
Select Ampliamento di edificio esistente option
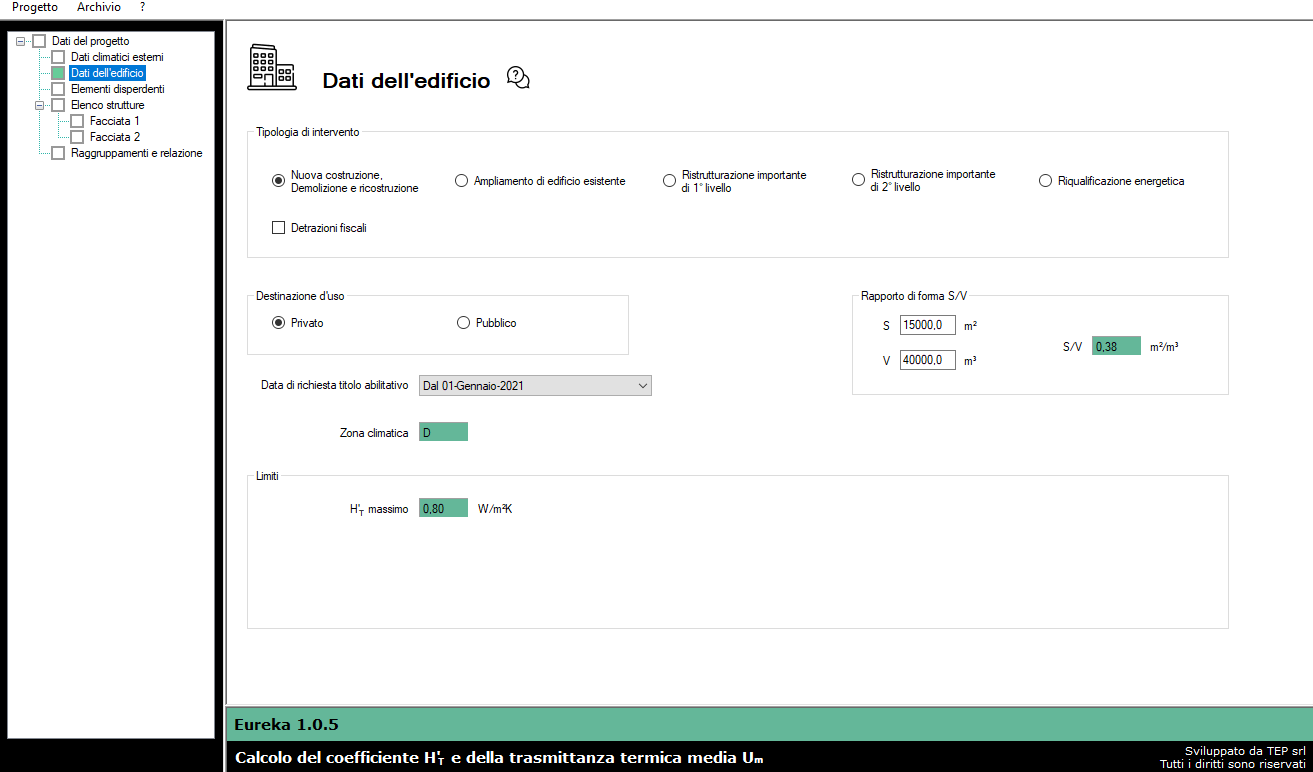(x=461, y=181)
